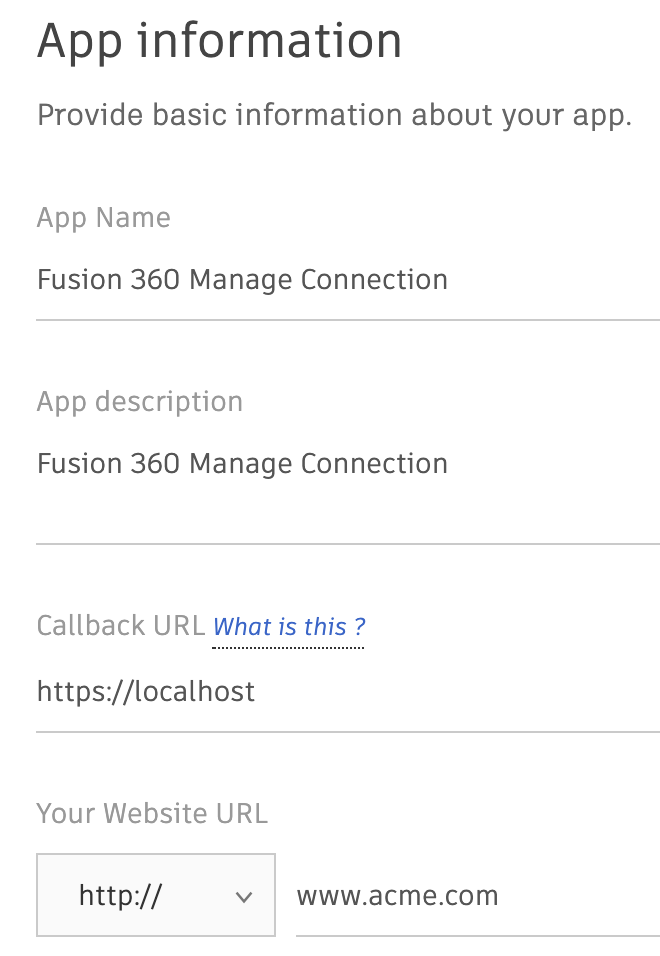The height and width of the screenshot is (956, 660).
Task: Click the 'App description' field label
Action: tap(139, 402)
